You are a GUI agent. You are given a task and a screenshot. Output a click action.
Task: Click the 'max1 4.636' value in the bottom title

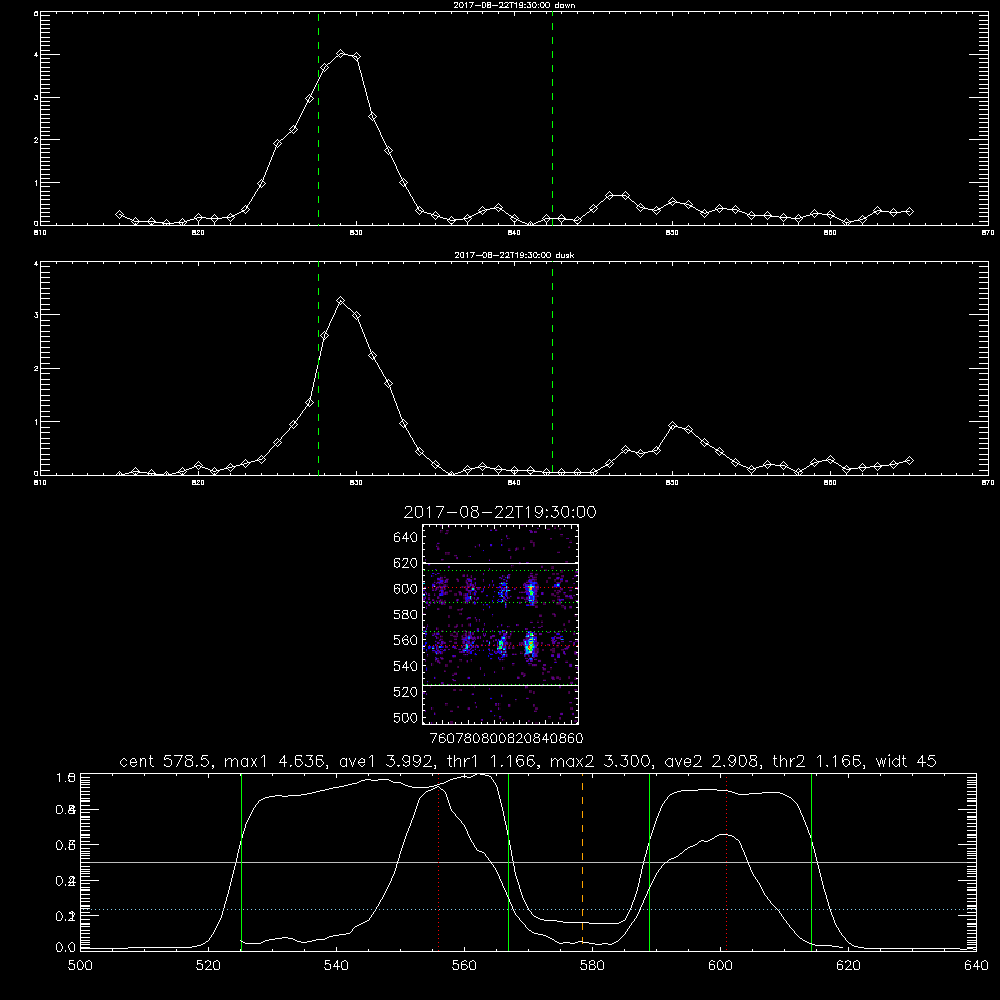pos(276,761)
